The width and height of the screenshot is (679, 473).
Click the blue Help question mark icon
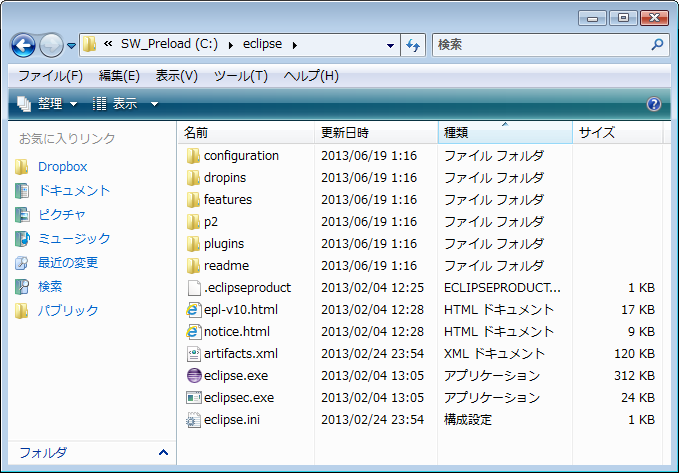(x=653, y=104)
